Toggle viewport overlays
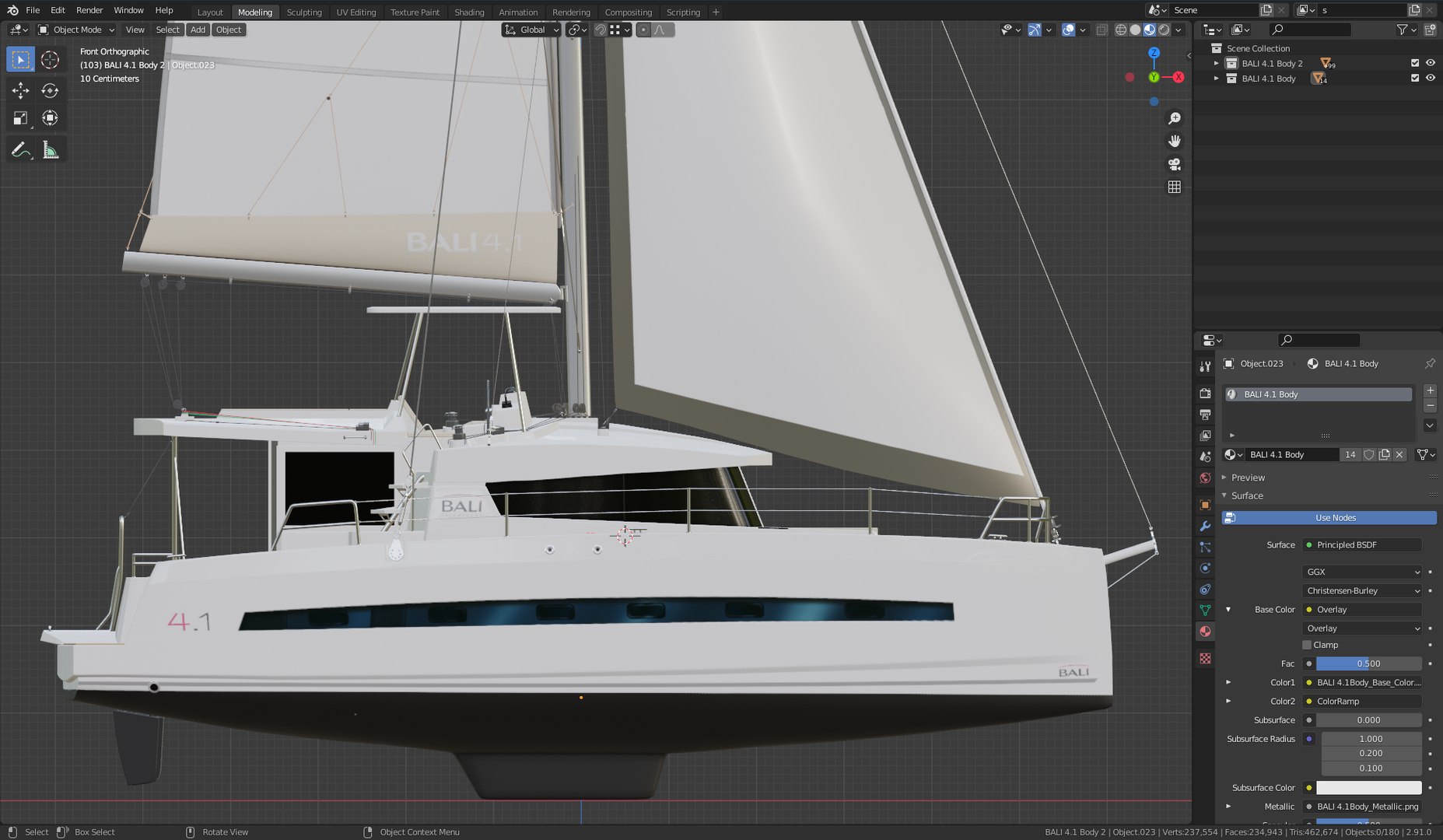The height and width of the screenshot is (840, 1443). tap(1068, 30)
